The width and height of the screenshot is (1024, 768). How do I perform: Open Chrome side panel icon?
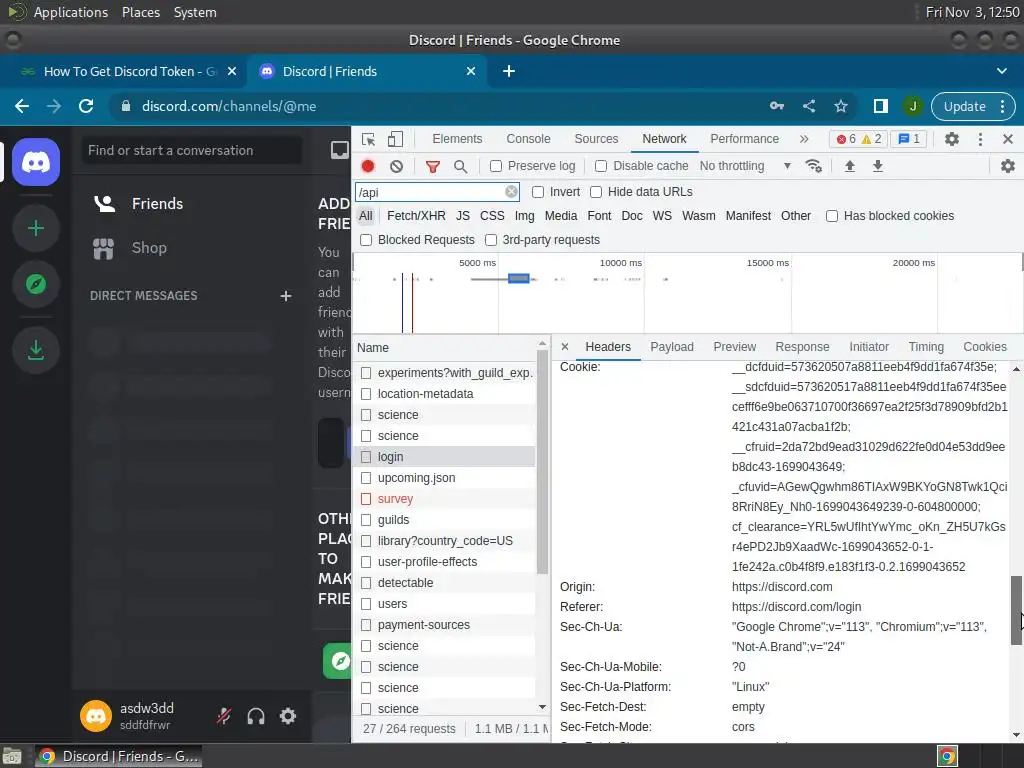(x=880, y=106)
